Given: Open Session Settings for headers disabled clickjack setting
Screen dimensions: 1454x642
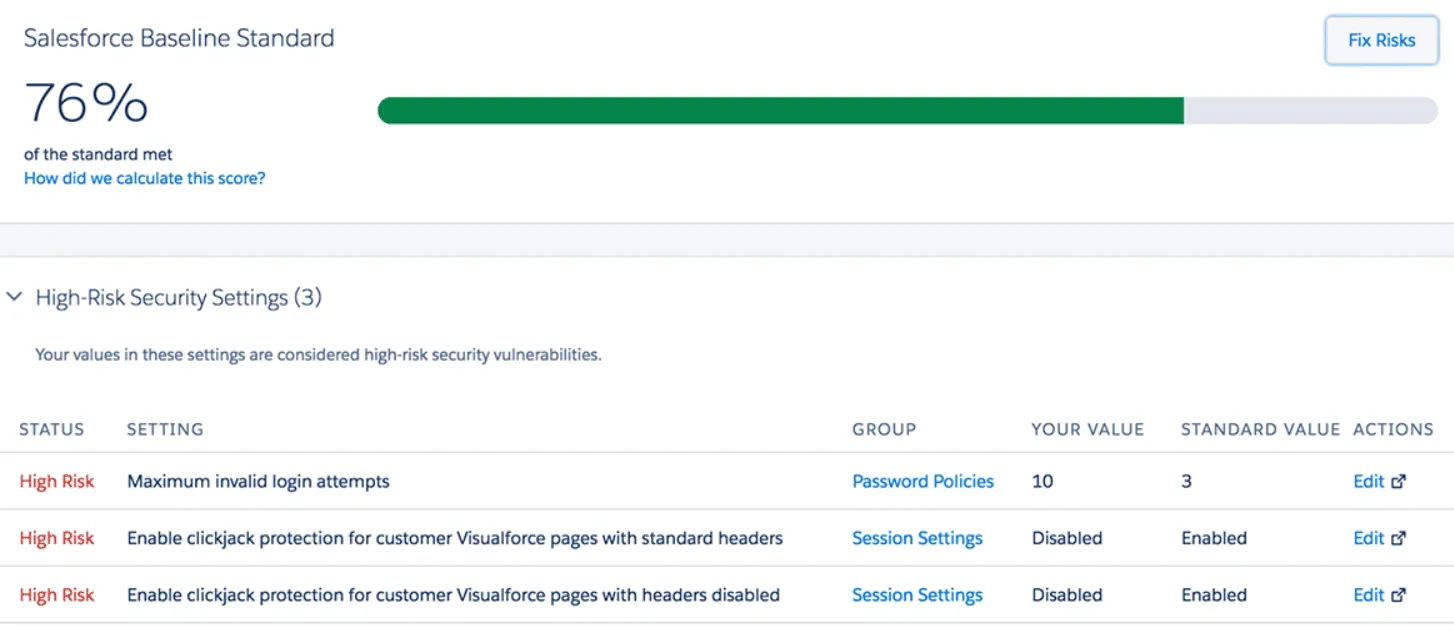Looking at the screenshot, I should [917, 595].
